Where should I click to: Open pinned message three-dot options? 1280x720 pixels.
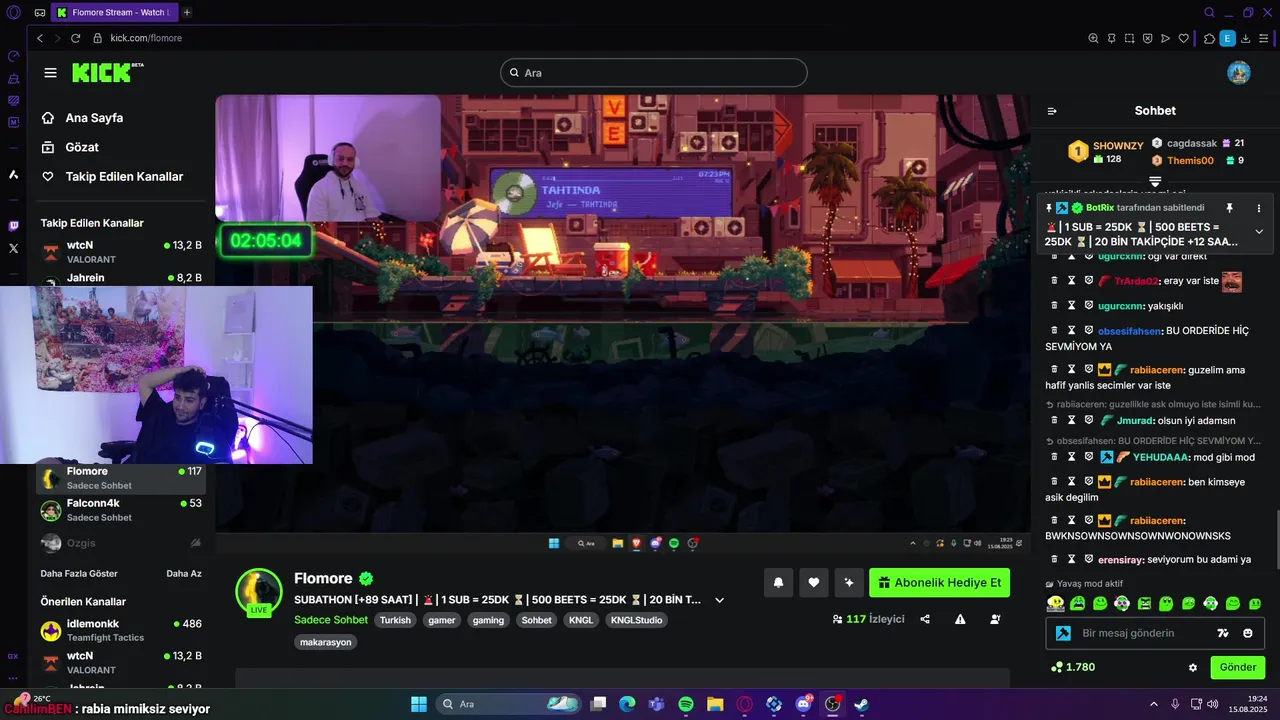pos(1259,208)
